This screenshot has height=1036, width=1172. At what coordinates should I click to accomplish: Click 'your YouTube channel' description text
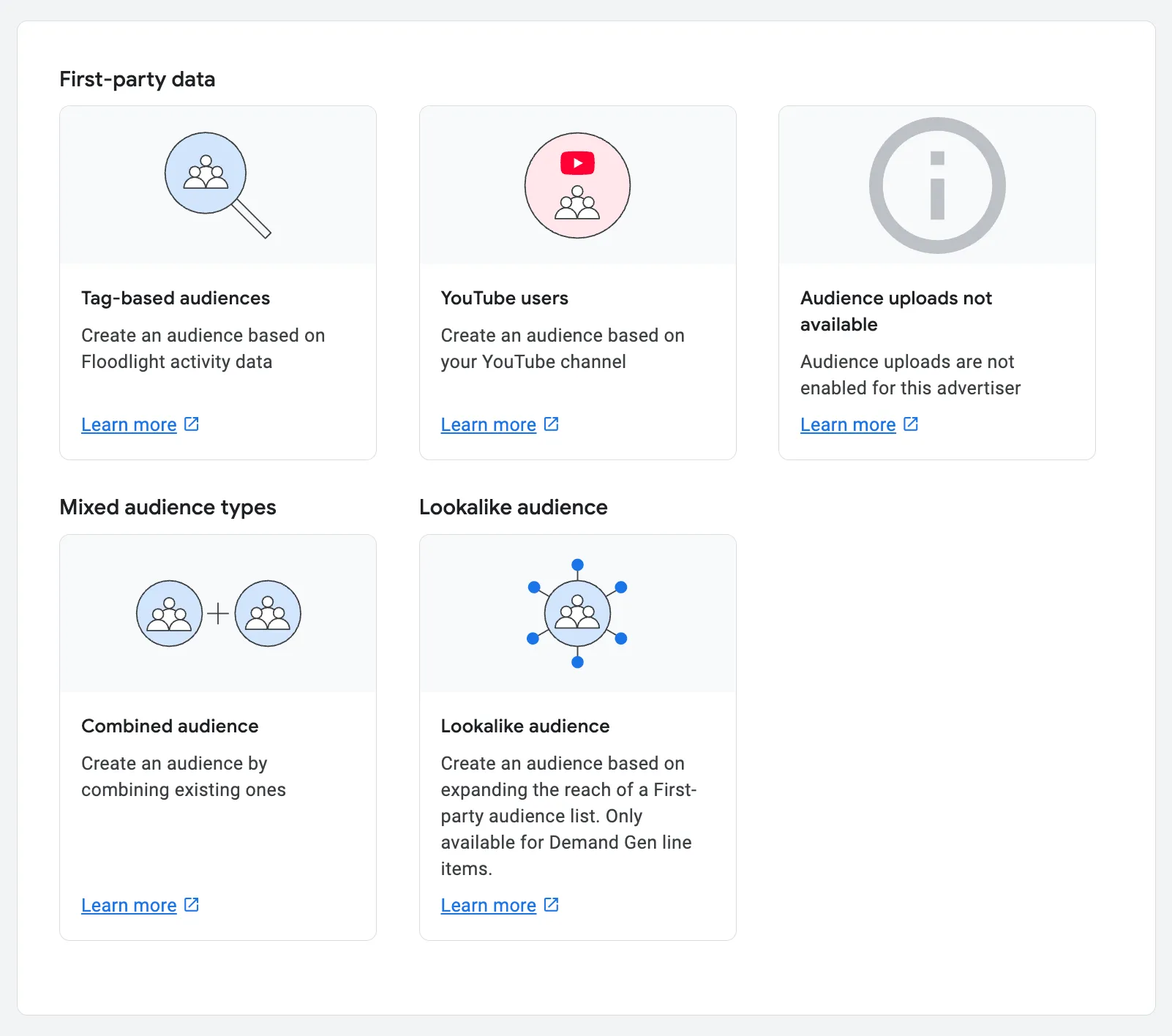click(x=533, y=361)
